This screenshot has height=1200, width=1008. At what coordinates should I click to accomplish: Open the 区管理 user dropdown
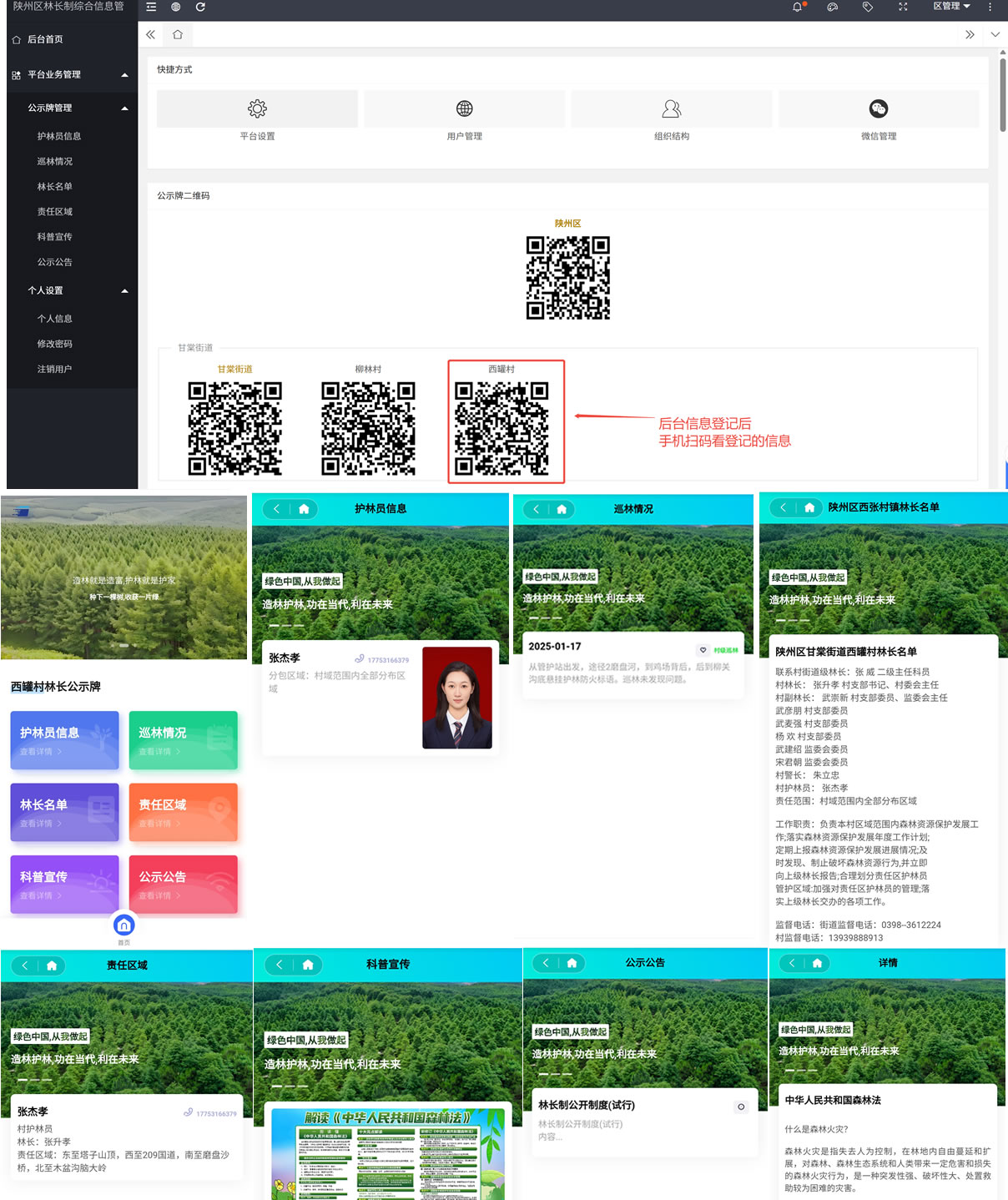click(x=951, y=6)
